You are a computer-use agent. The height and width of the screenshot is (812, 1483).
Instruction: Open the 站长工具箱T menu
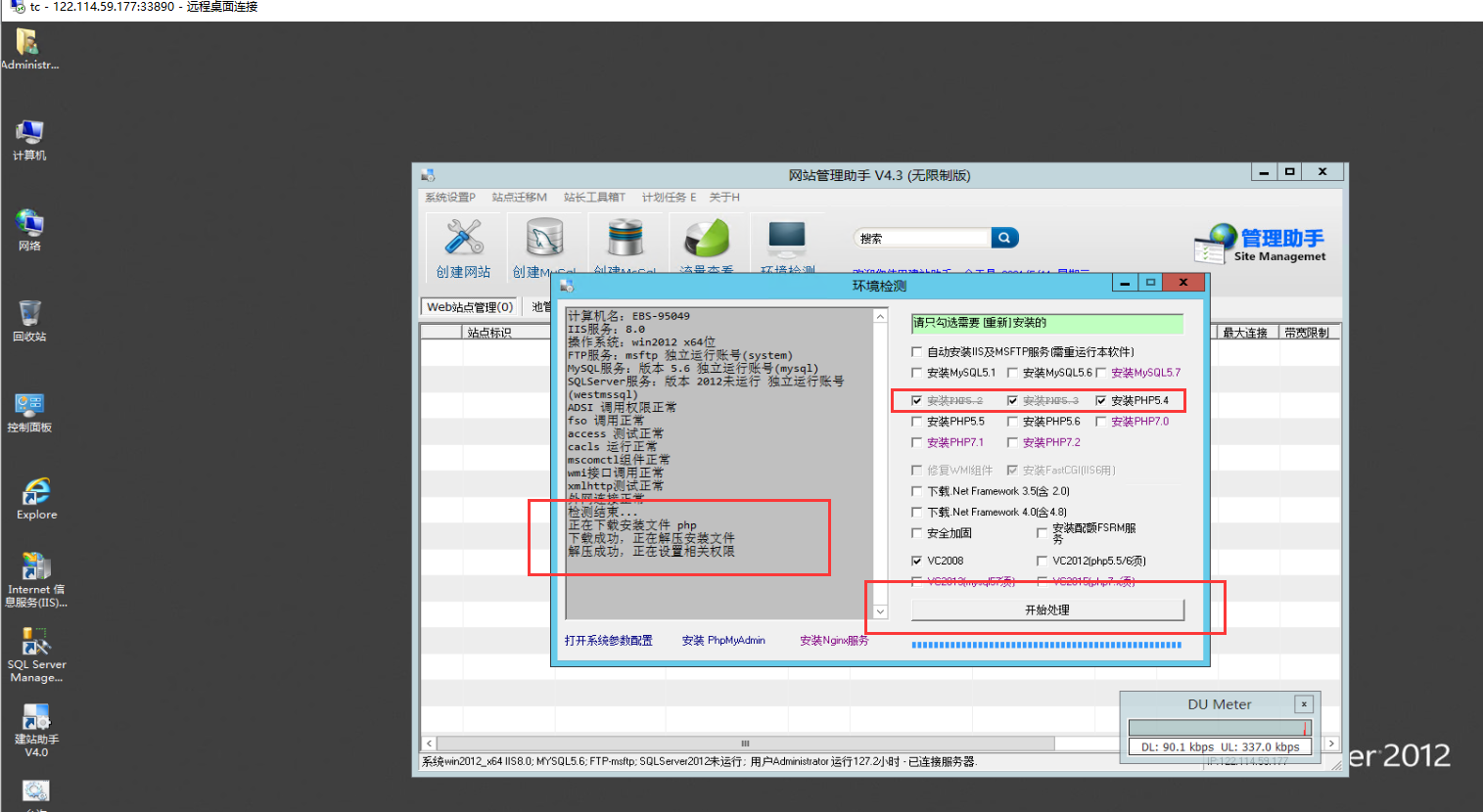tap(594, 198)
